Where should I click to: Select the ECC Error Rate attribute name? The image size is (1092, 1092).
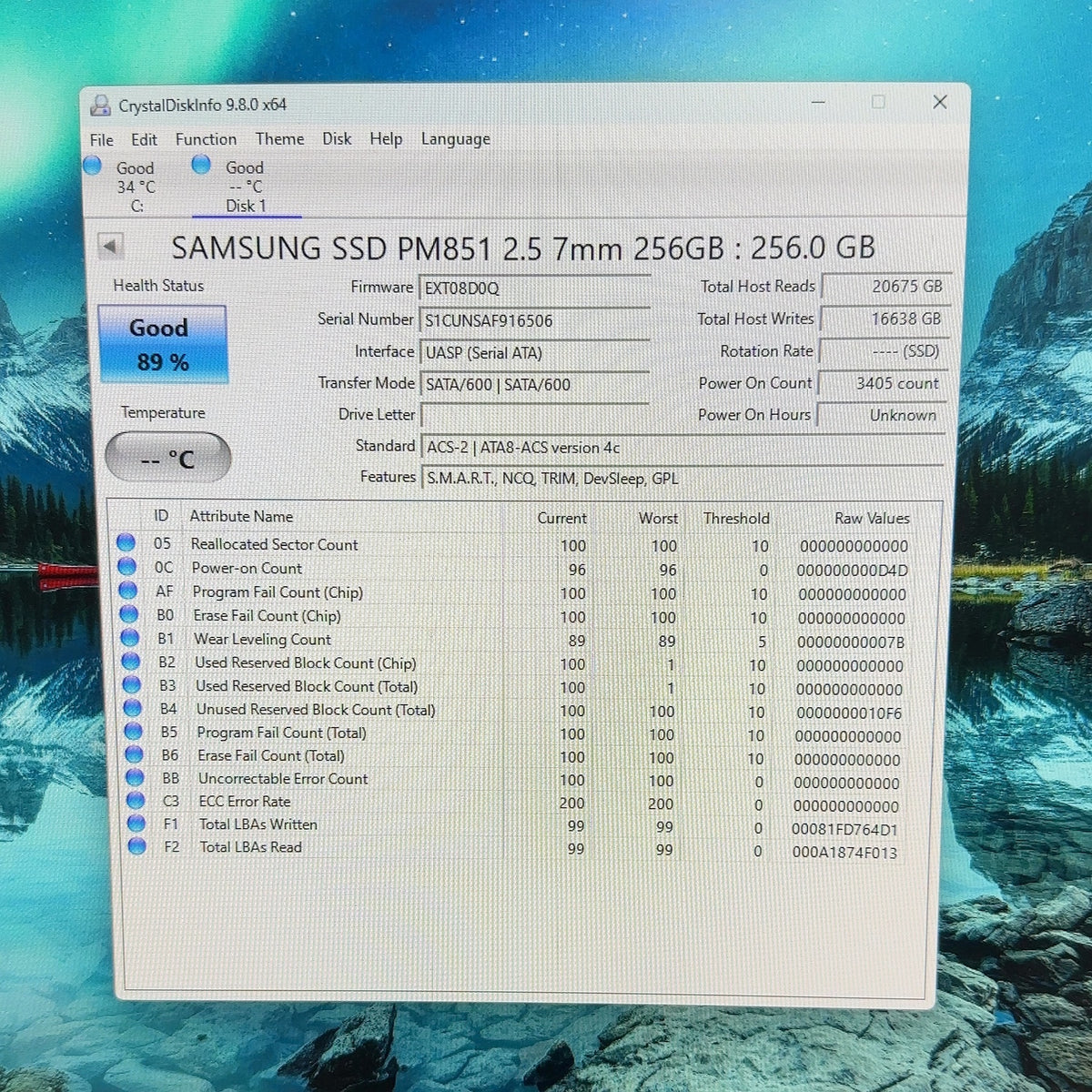[x=245, y=802]
